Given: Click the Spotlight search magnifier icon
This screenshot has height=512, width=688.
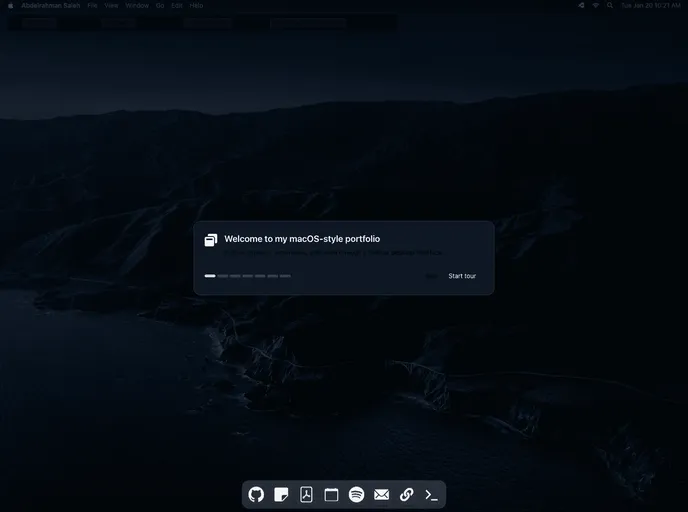Looking at the screenshot, I should 610,6.
